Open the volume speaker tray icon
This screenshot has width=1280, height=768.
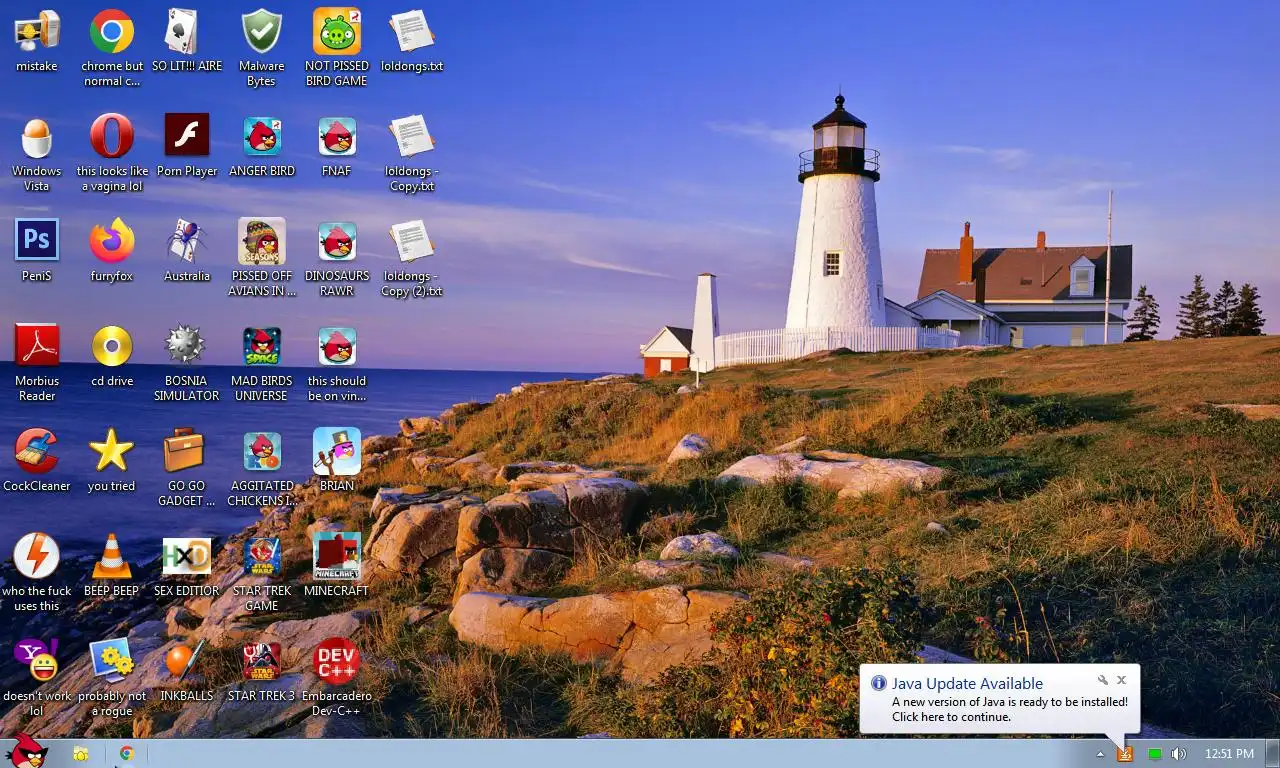click(1179, 754)
